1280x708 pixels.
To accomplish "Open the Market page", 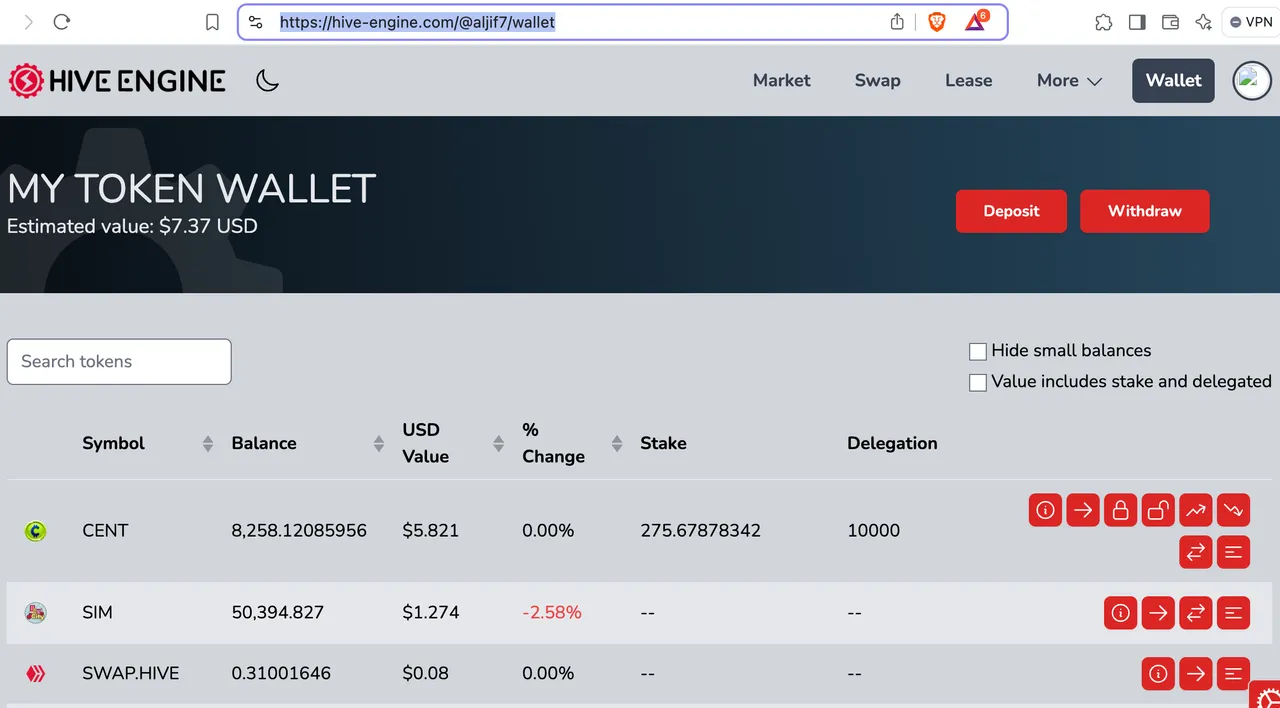I will pos(782,81).
